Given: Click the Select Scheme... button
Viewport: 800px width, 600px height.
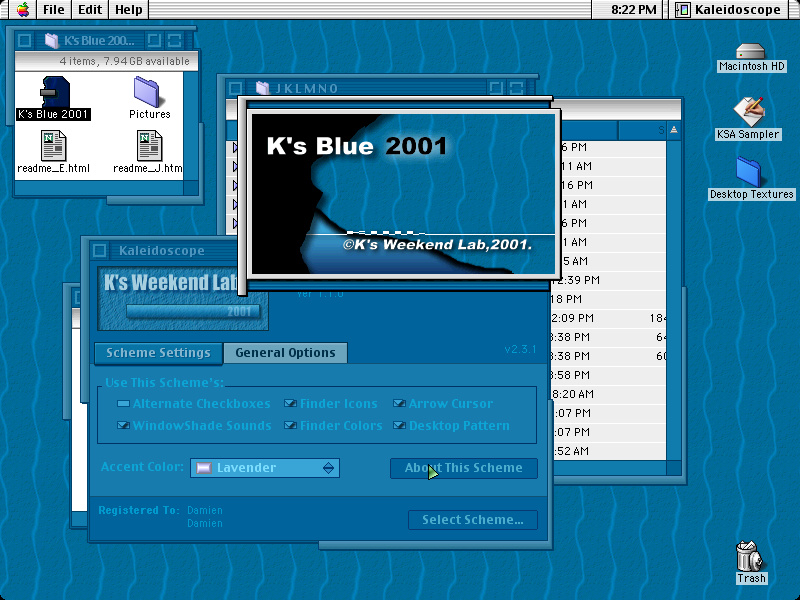Looking at the screenshot, I should pos(472,520).
